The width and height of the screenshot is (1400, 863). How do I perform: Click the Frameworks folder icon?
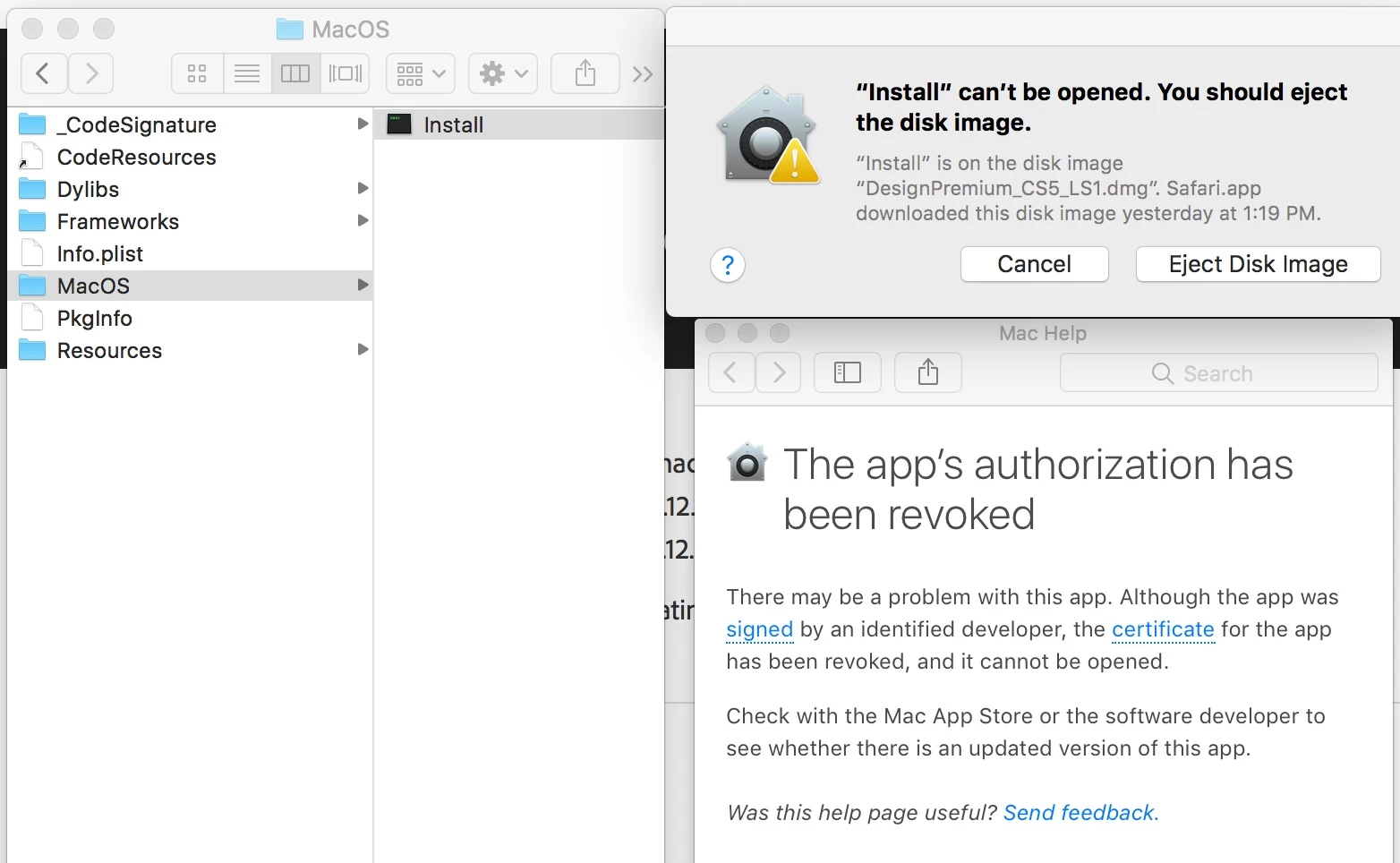tap(32, 220)
